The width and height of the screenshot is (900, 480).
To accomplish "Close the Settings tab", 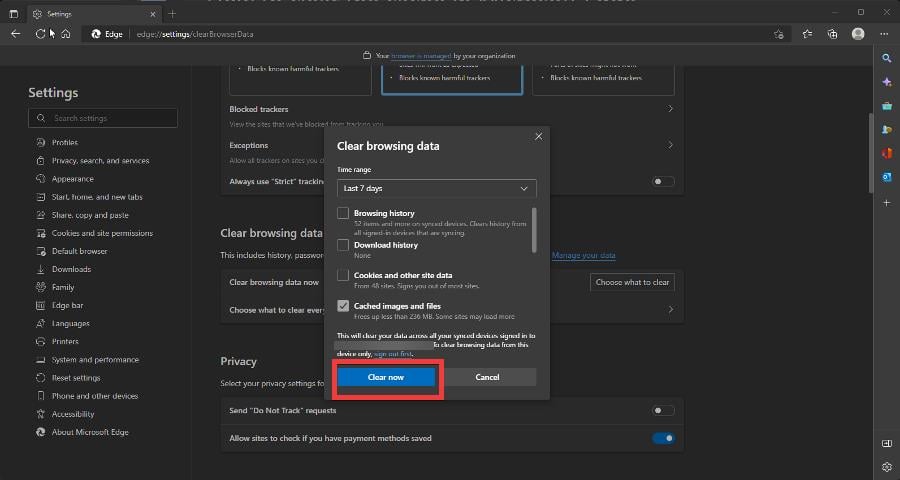I will pyautogui.click(x=153, y=14).
